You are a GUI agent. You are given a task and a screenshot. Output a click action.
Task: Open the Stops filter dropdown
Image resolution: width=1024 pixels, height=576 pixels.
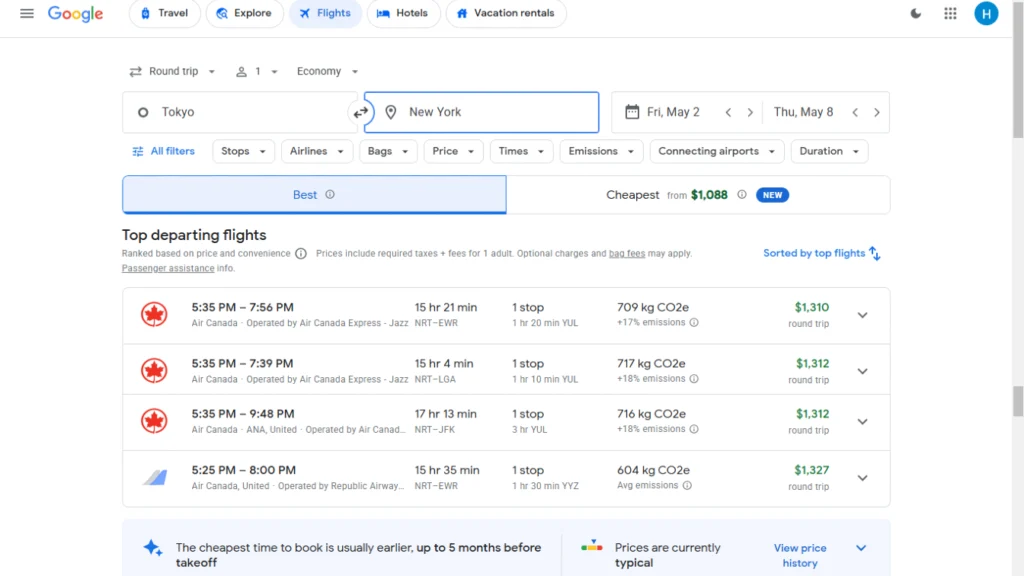click(243, 151)
